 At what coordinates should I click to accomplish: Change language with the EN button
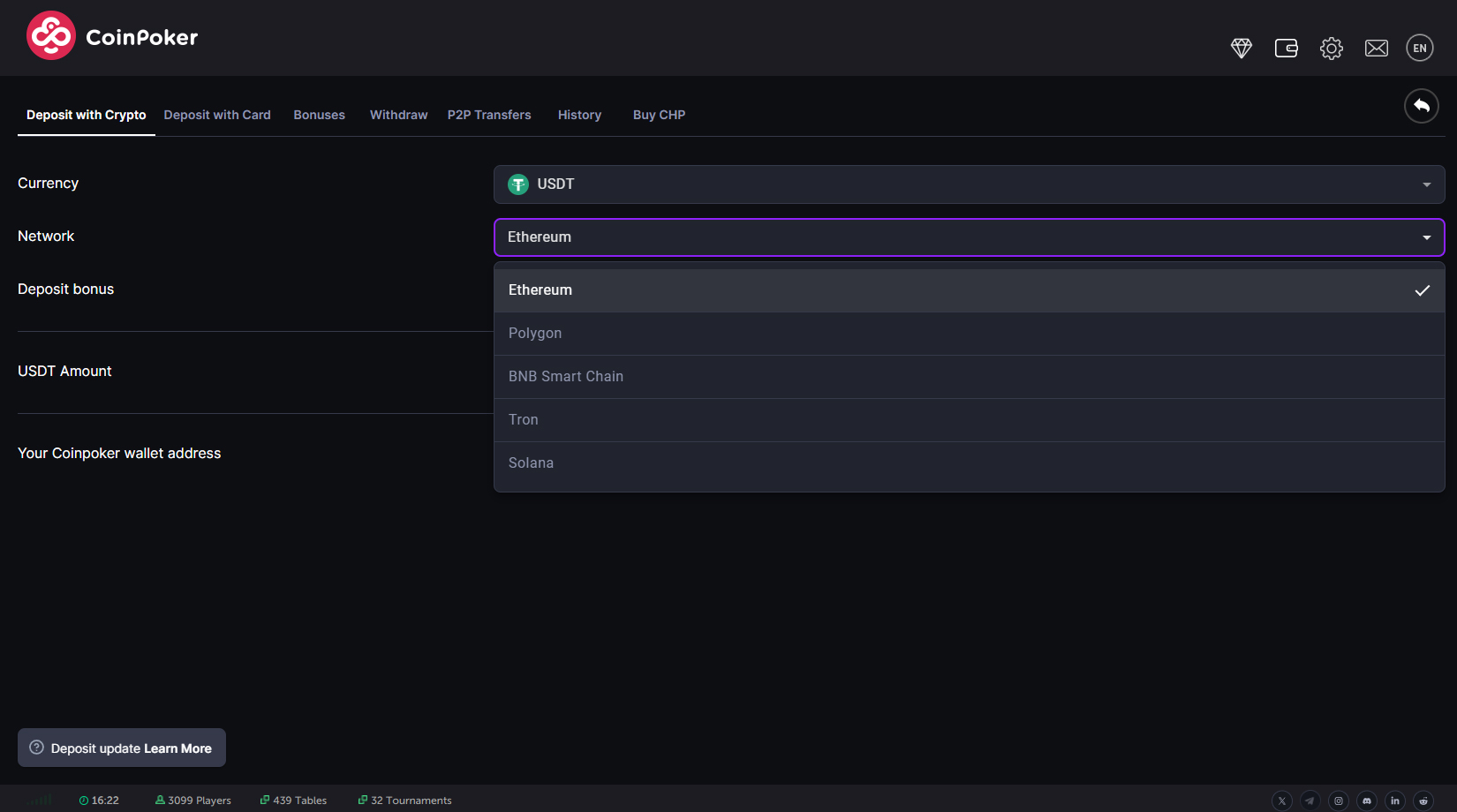[1419, 49]
